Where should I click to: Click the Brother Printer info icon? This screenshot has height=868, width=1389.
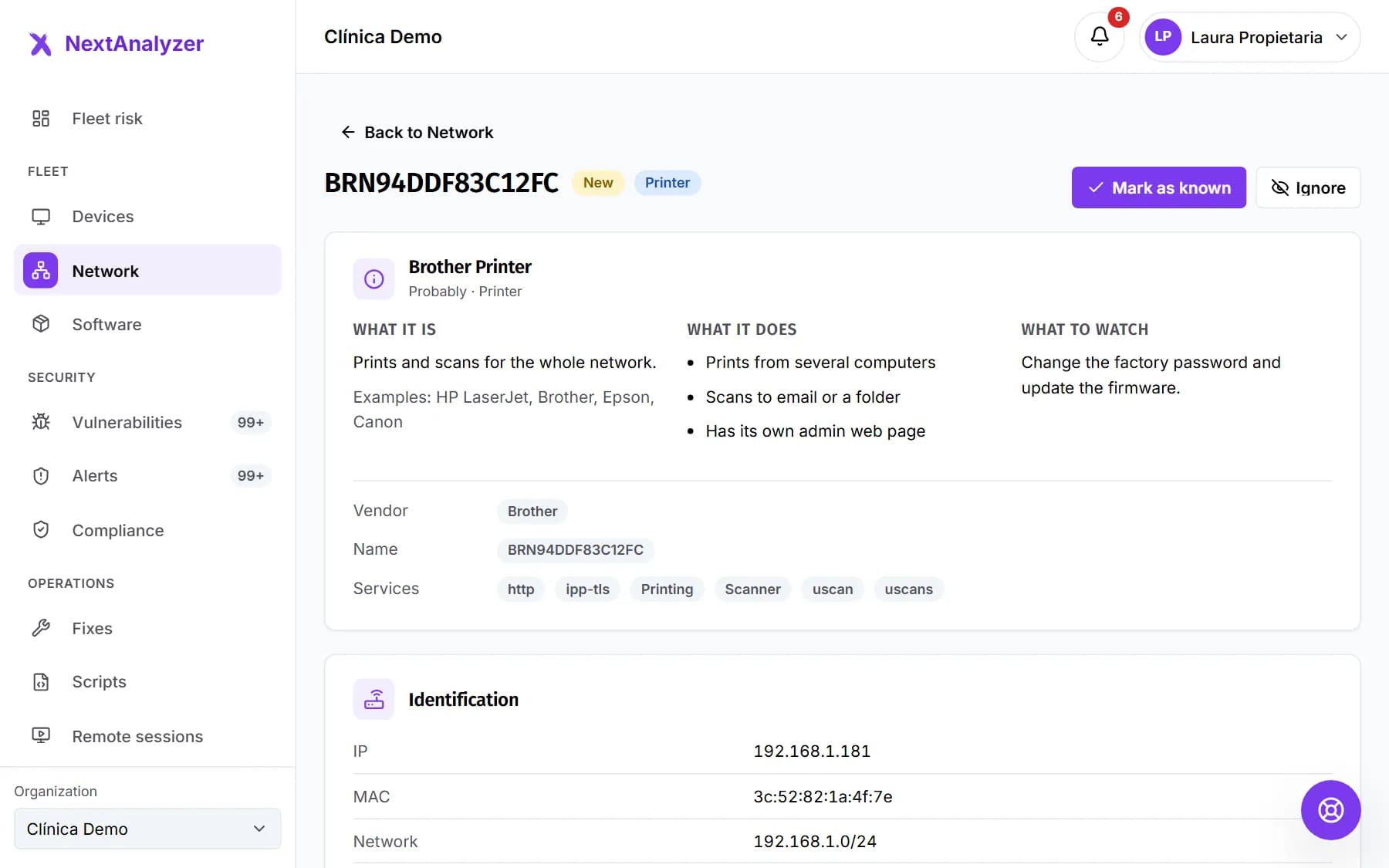(x=374, y=279)
